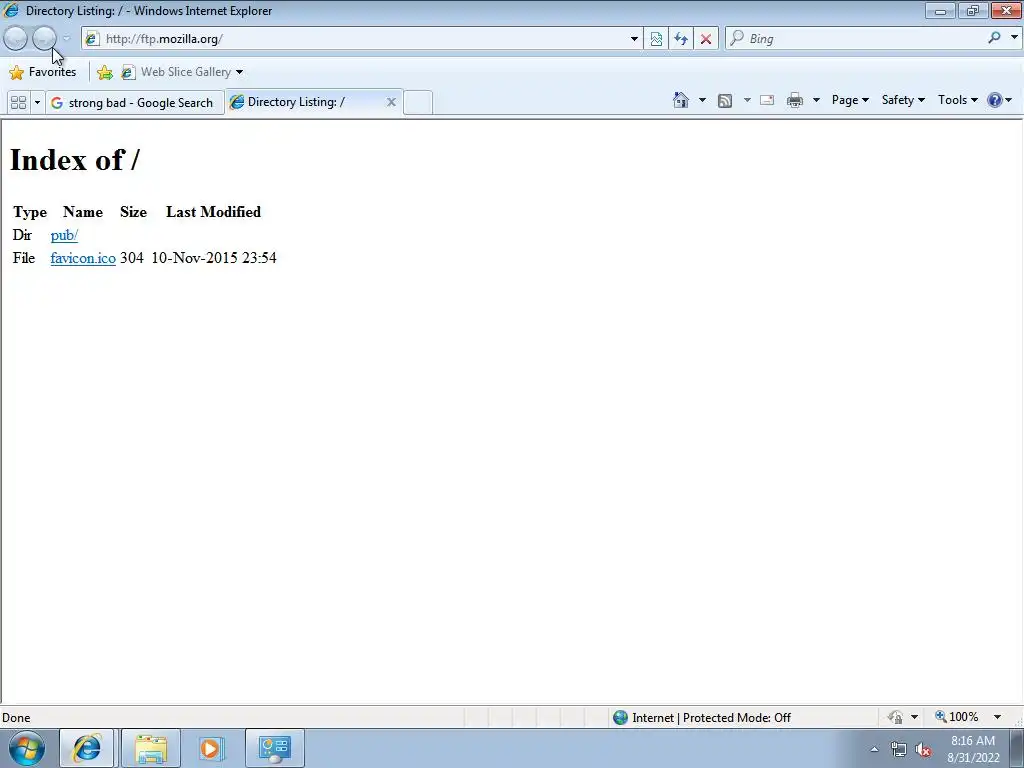Open the Windows Start menu

26,748
